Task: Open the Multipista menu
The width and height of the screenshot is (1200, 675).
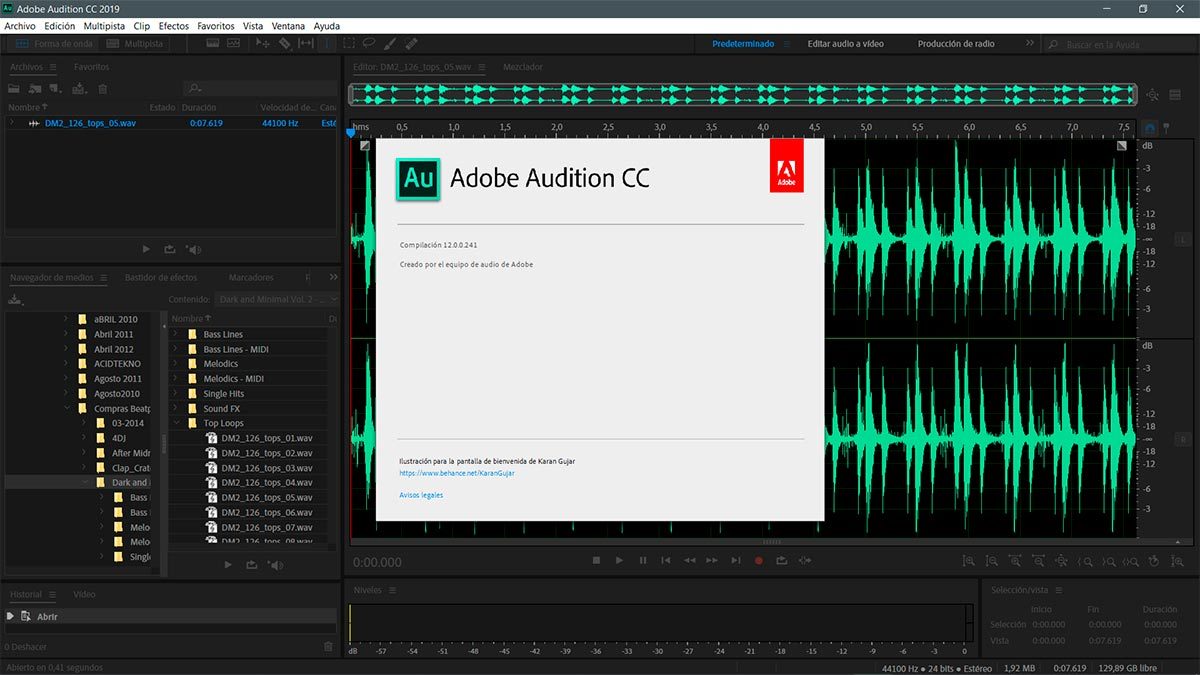Action: 105,26
